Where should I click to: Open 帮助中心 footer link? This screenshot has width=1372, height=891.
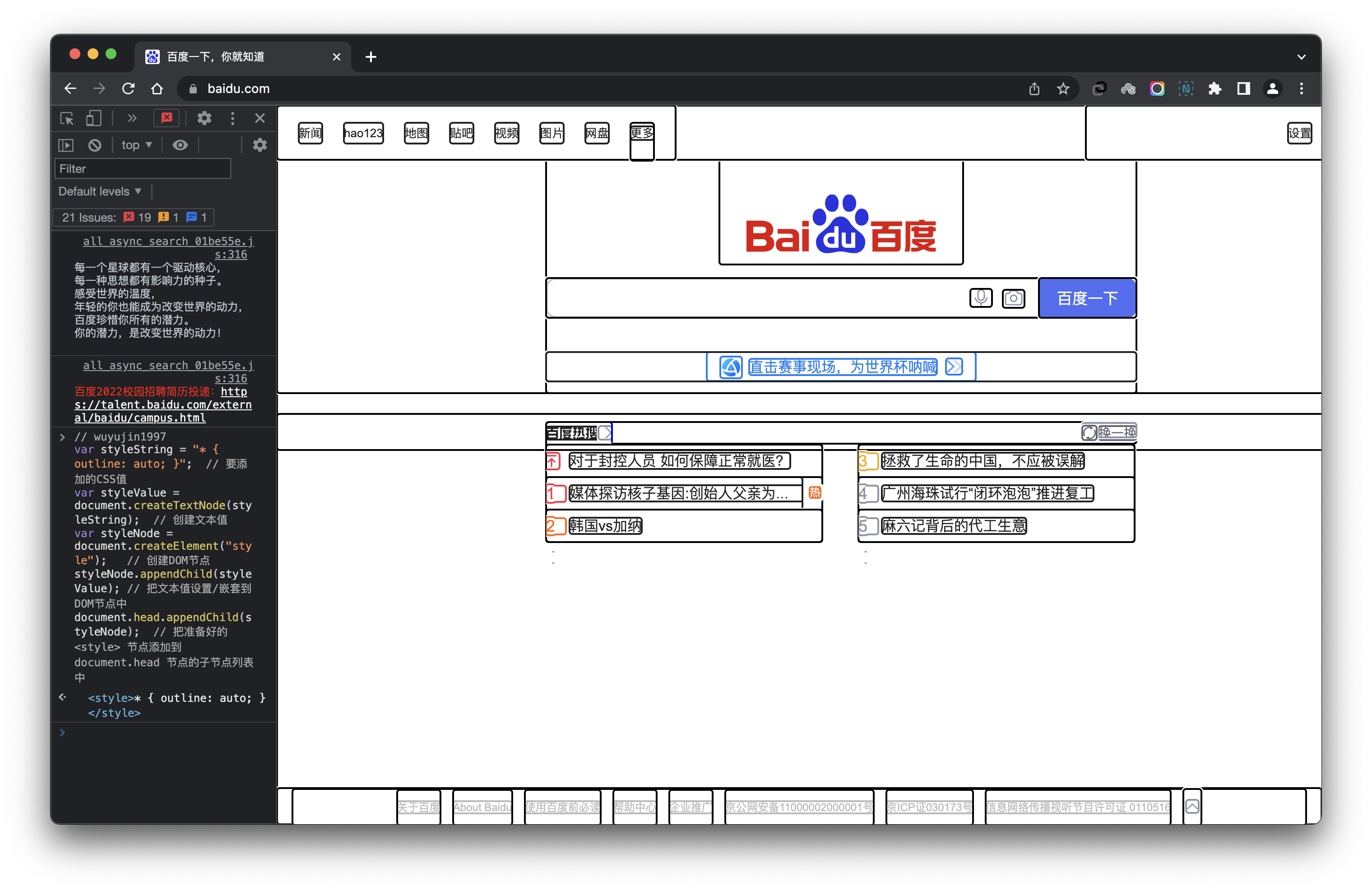[x=635, y=807]
